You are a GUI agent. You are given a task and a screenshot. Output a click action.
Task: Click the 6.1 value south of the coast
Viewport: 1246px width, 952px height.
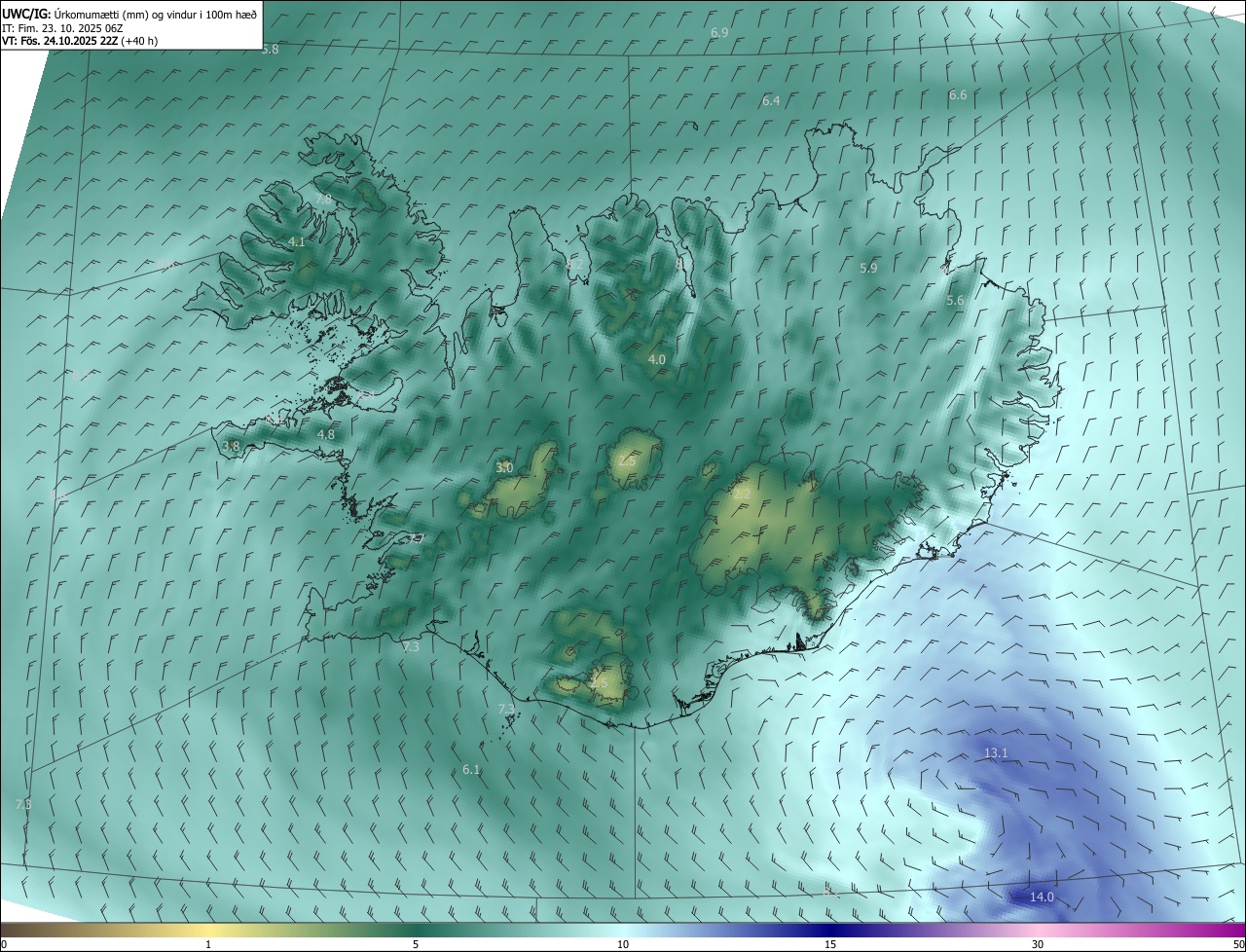(x=471, y=770)
